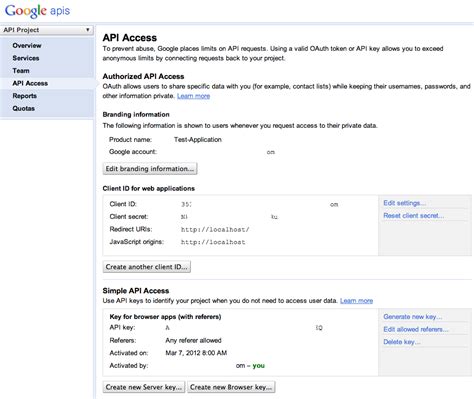Open the Reports section

coord(25,96)
